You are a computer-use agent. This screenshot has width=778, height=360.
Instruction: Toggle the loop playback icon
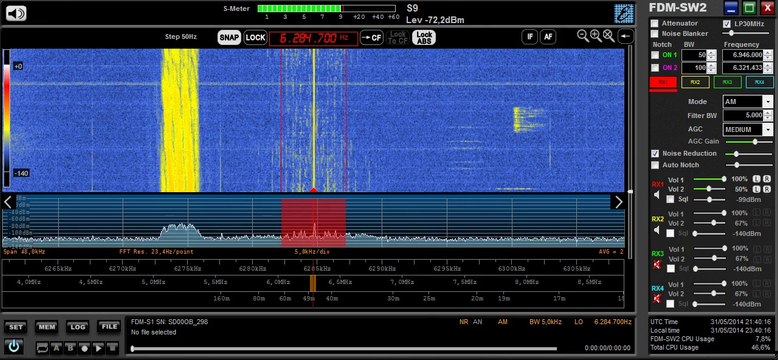[x=43, y=348]
